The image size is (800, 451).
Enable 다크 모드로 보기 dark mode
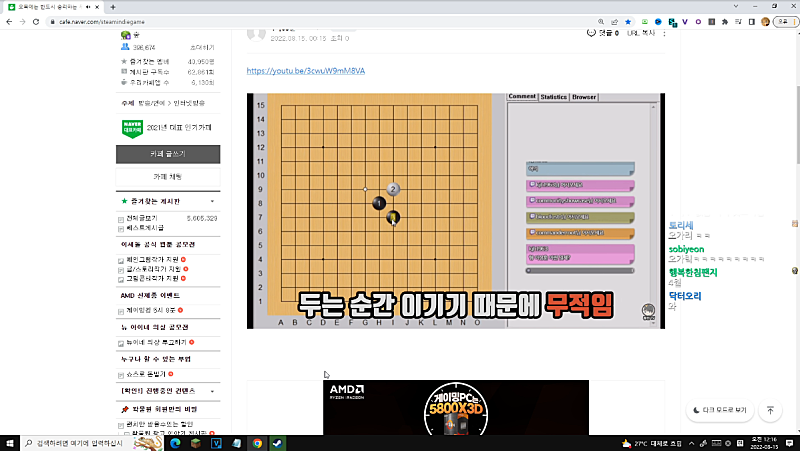coord(720,410)
